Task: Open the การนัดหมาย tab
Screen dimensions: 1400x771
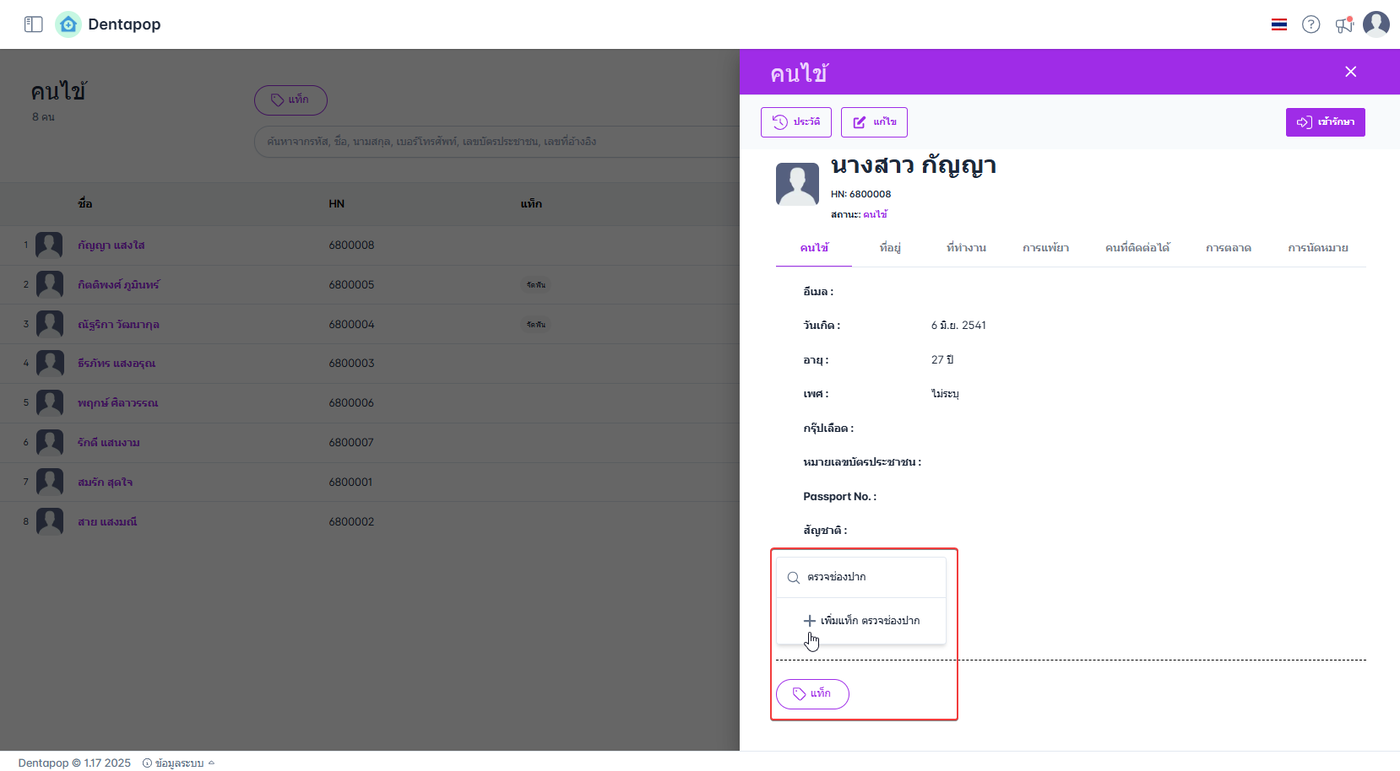Action: [x=1317, y=248]
